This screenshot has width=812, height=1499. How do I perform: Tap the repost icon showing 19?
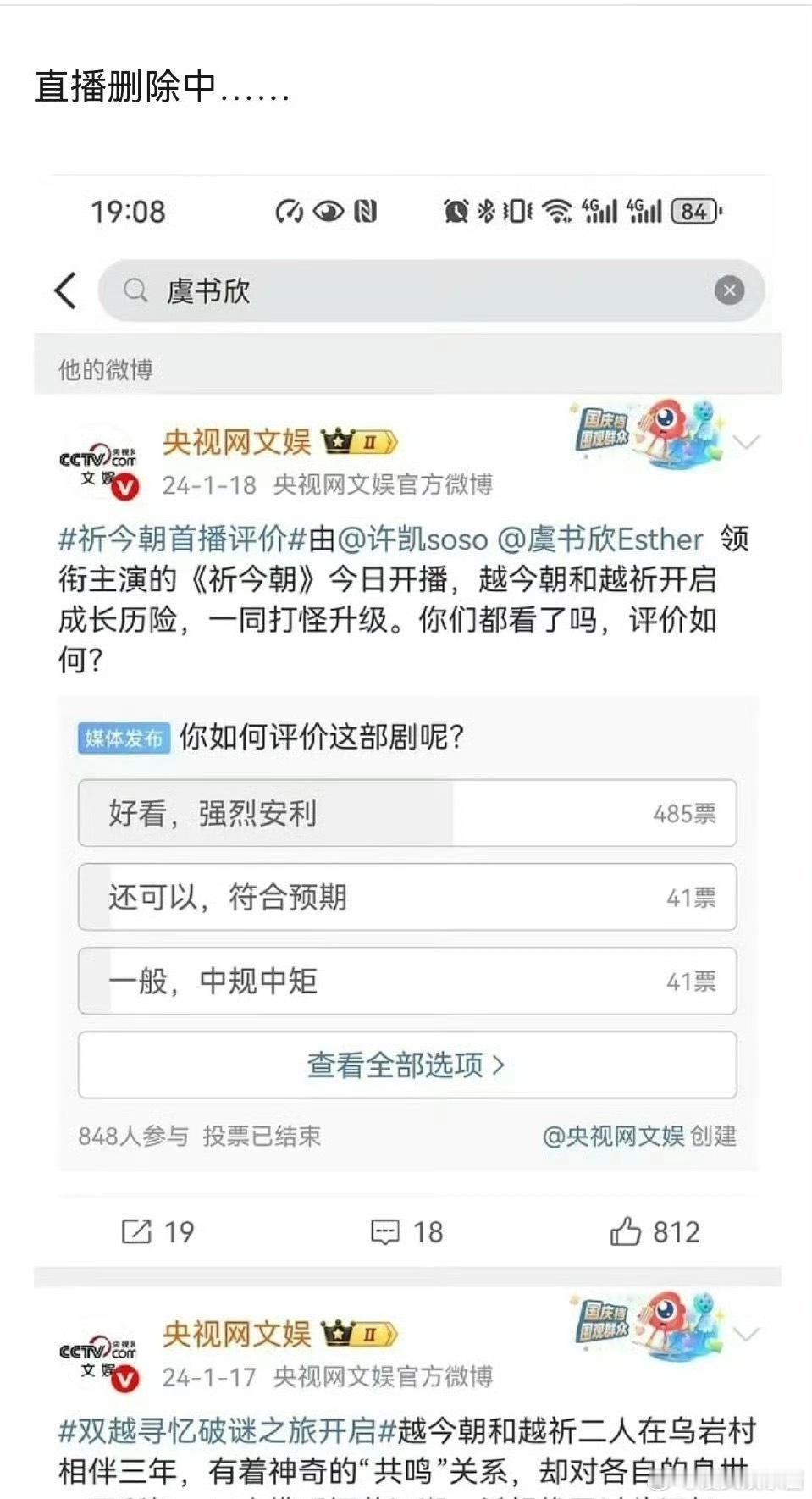click(135, 1231)
